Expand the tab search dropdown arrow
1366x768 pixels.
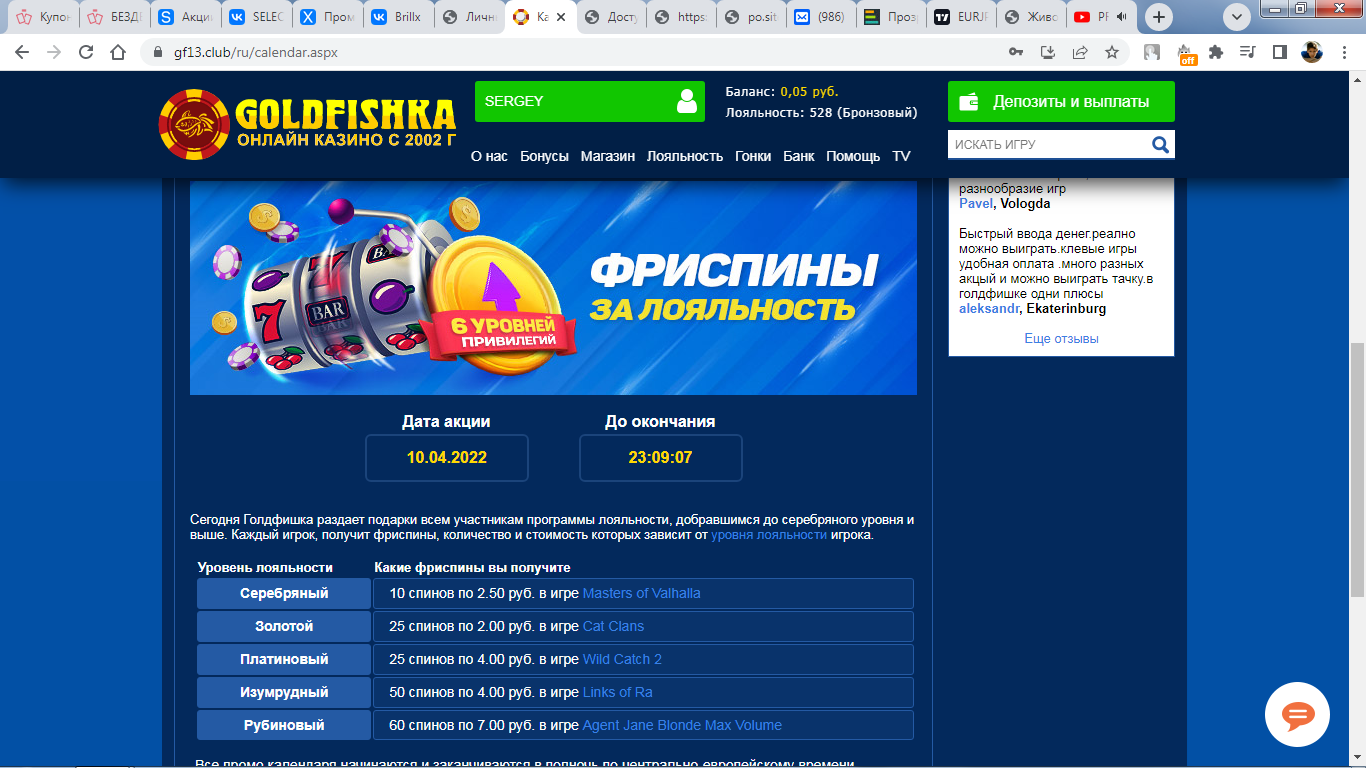pos(1237,17)
